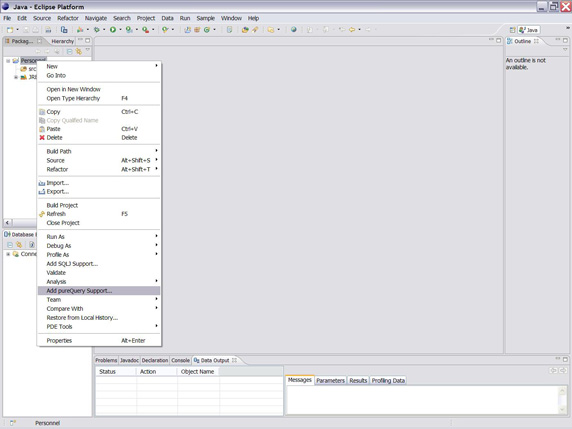Image resolution: width=572 pixels, height=429 pixels.
Task: Click the Java perspective button
Action: coord(529,30)
